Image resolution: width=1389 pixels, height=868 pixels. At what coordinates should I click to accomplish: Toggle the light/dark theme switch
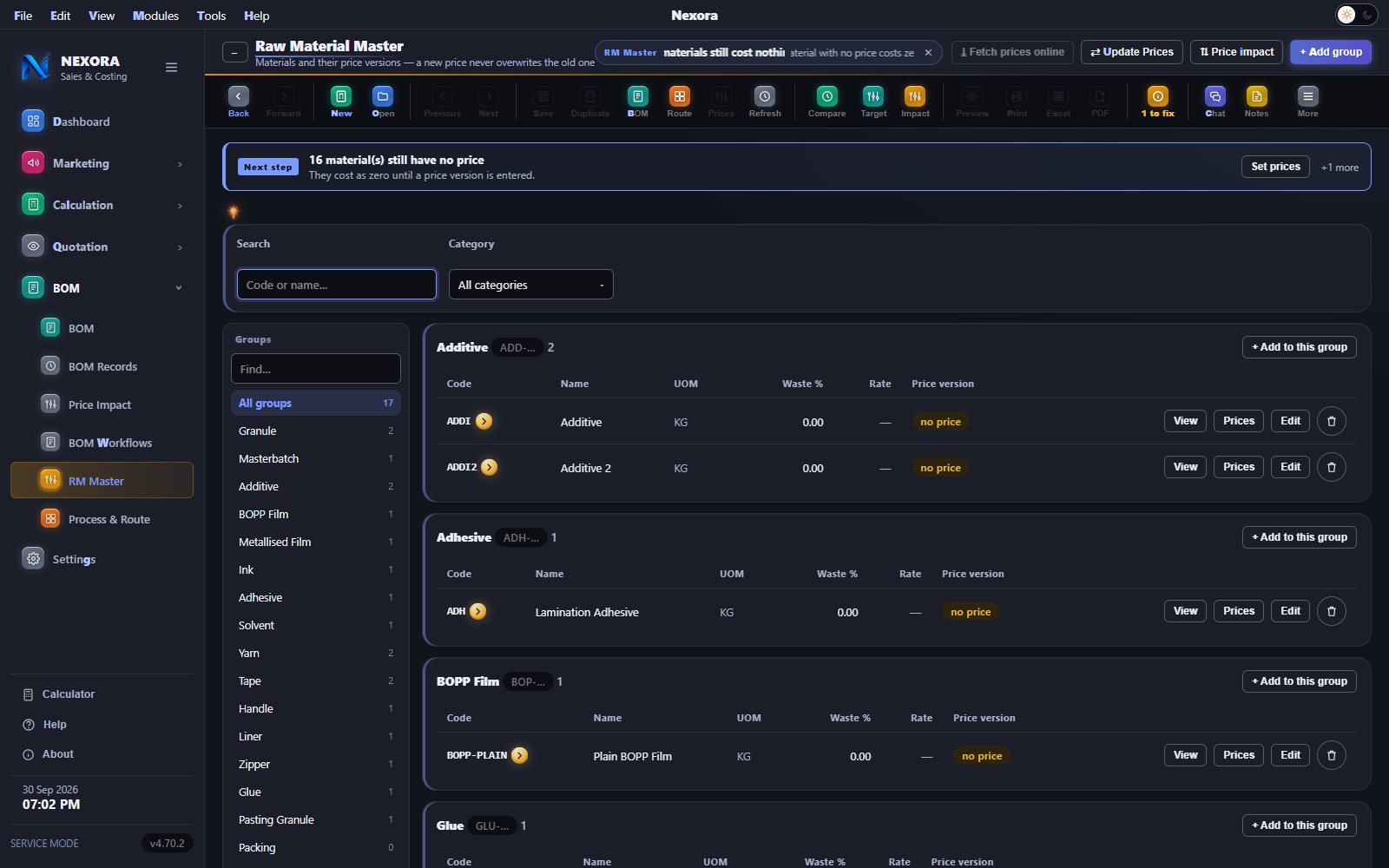pyautogui.click(x=1356, y=15)
